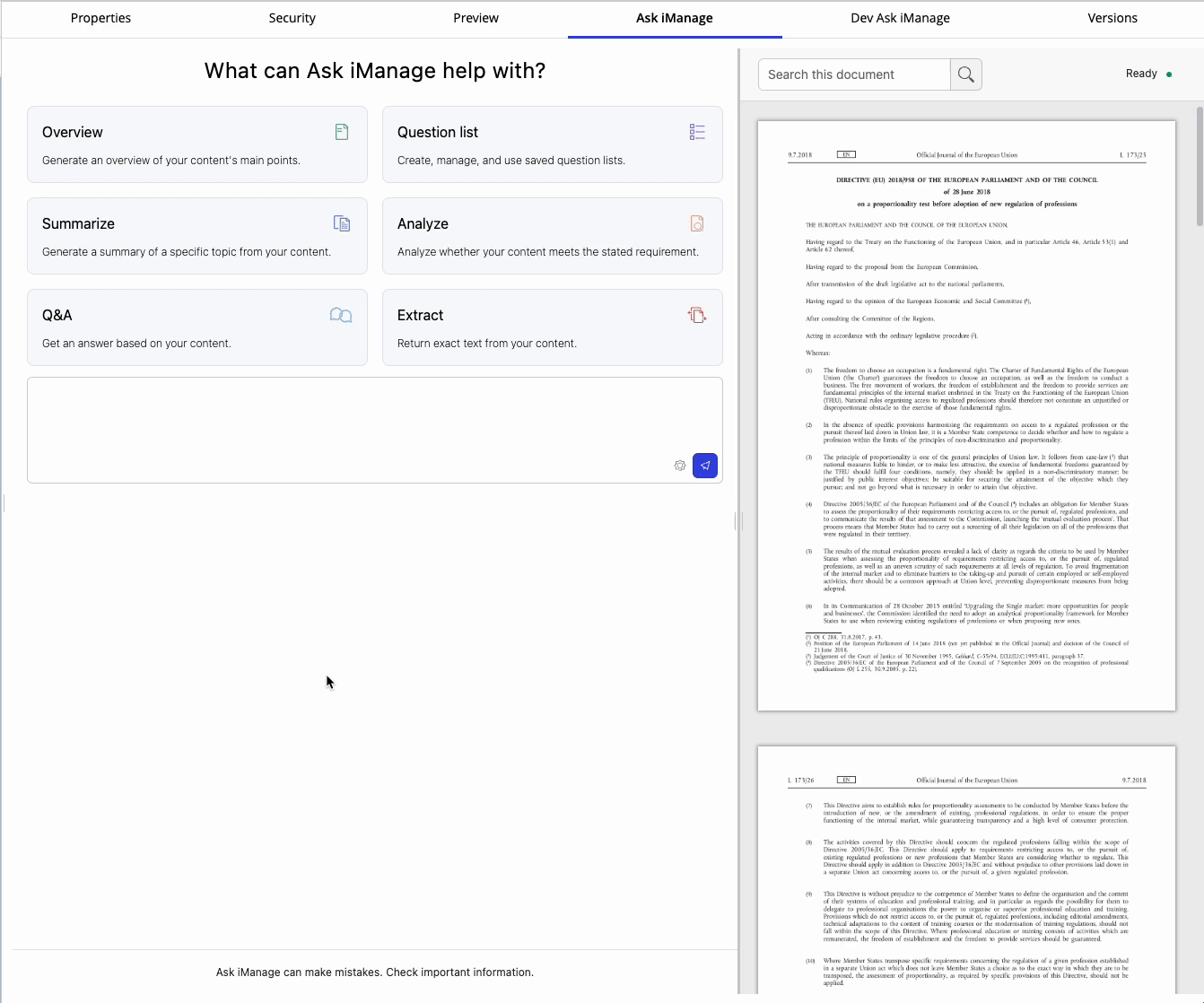Open the Security tab
This screenshot has width=1204, height=1003.
pyautogui.click(x=292, y=18)
